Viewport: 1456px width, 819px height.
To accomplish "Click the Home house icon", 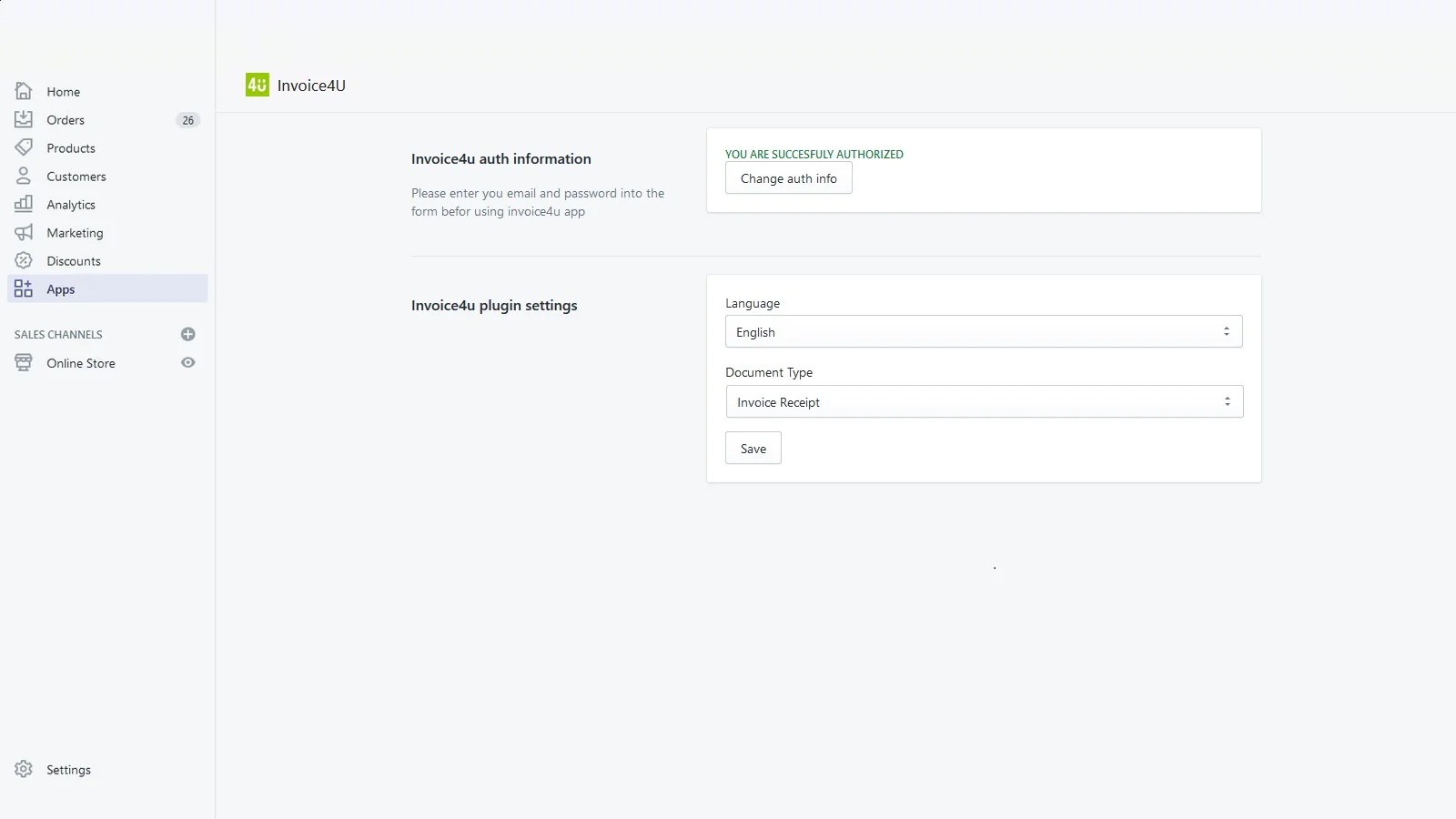I will [24, 91].
